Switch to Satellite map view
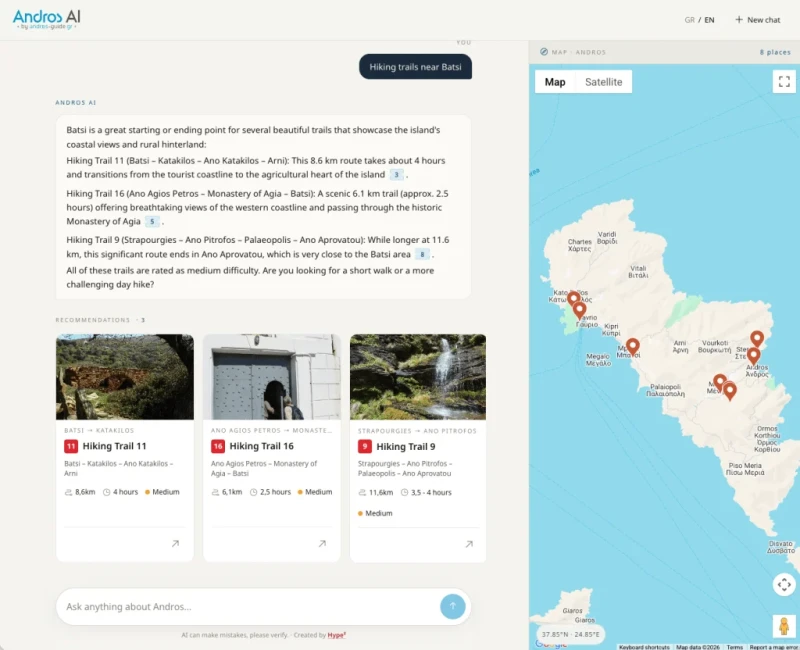The width and height of the screenshot is (800, 650). tap(604, 82)
